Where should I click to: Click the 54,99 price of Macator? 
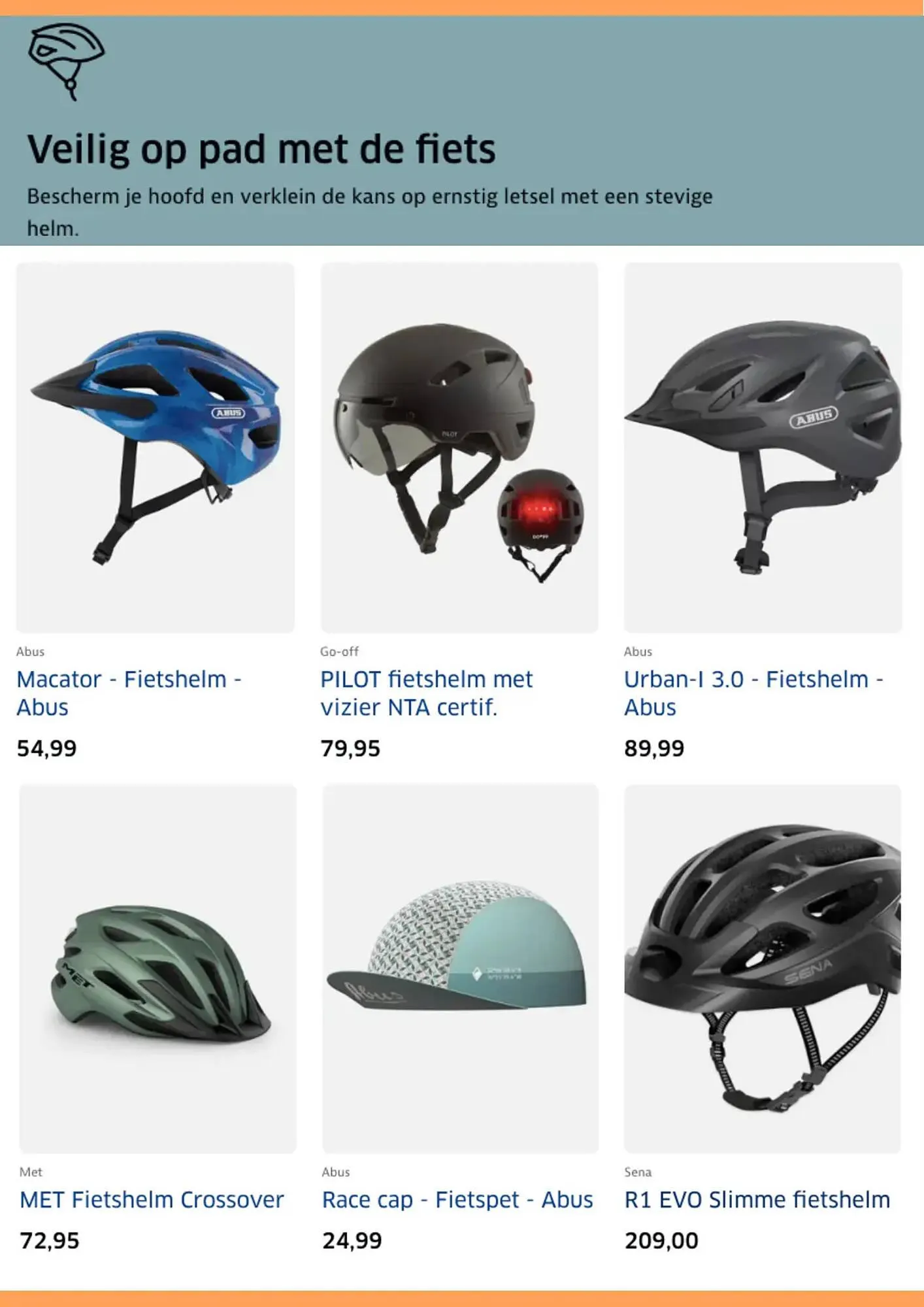(46, 748)
